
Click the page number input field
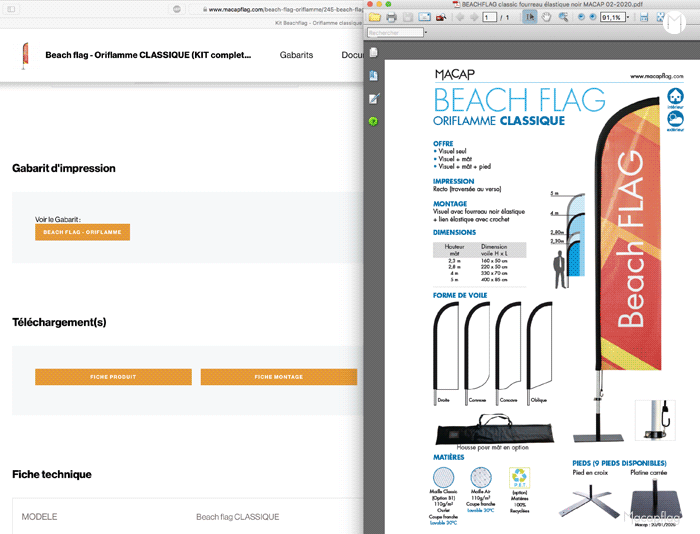(490, 17)
